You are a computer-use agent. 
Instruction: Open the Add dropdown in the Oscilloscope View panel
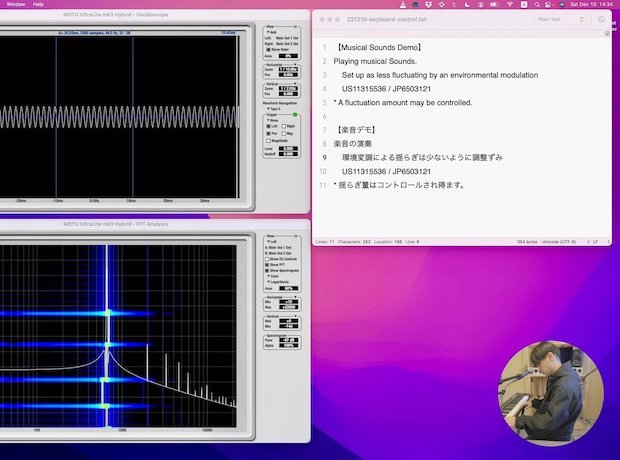click(x=272, y=32)
